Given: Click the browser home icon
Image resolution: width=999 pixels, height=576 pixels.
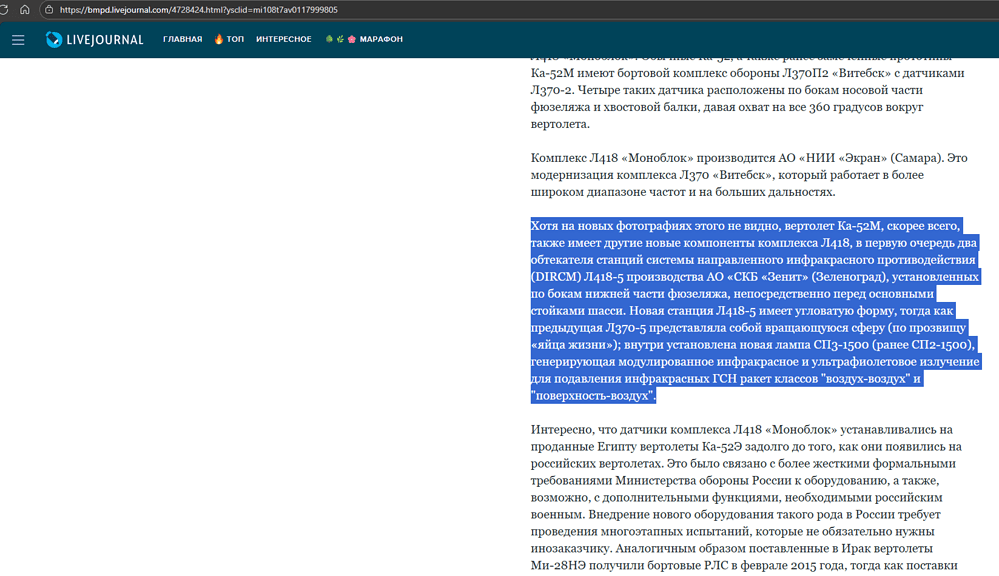Looking at the screenshot, I should tap(25, 10).
